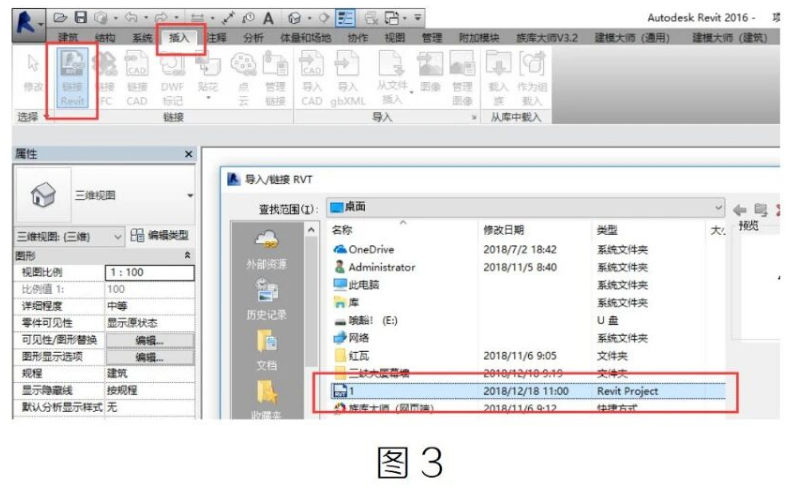Click the 图像 (Image) ribbon button

tap(430, 73)
